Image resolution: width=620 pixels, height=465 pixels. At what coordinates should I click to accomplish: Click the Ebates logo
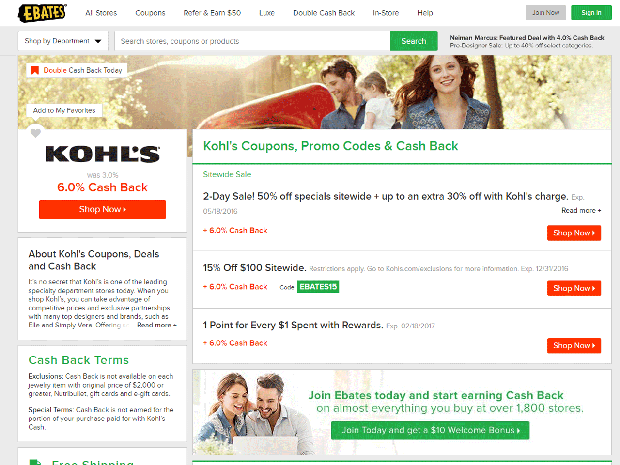pyautogui.click(x=42, y=13)
